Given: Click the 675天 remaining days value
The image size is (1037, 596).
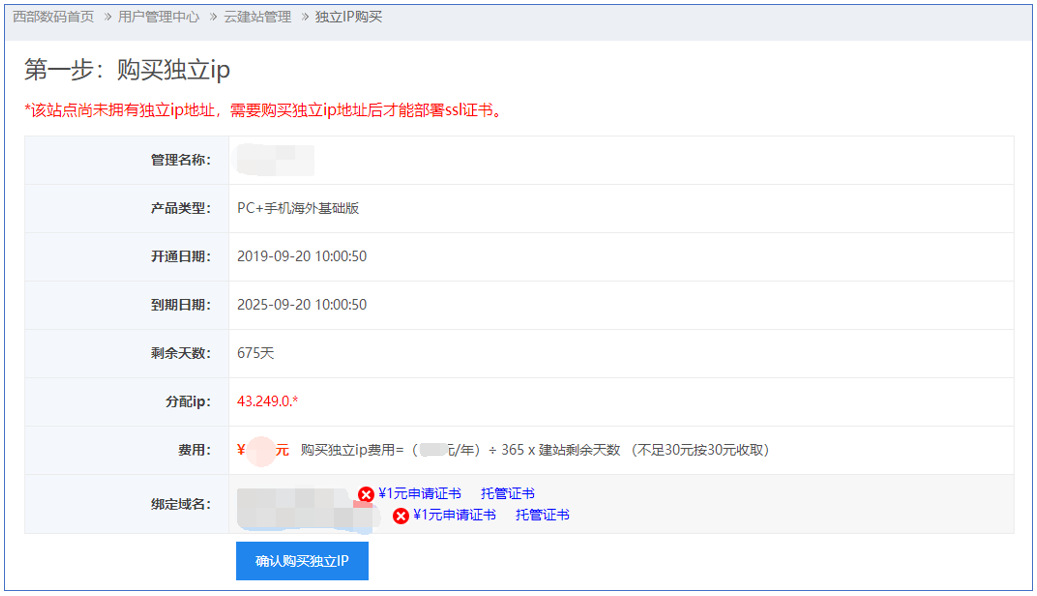Looking at the screenshot, I should pyautogui.click(x=255, y=353).
